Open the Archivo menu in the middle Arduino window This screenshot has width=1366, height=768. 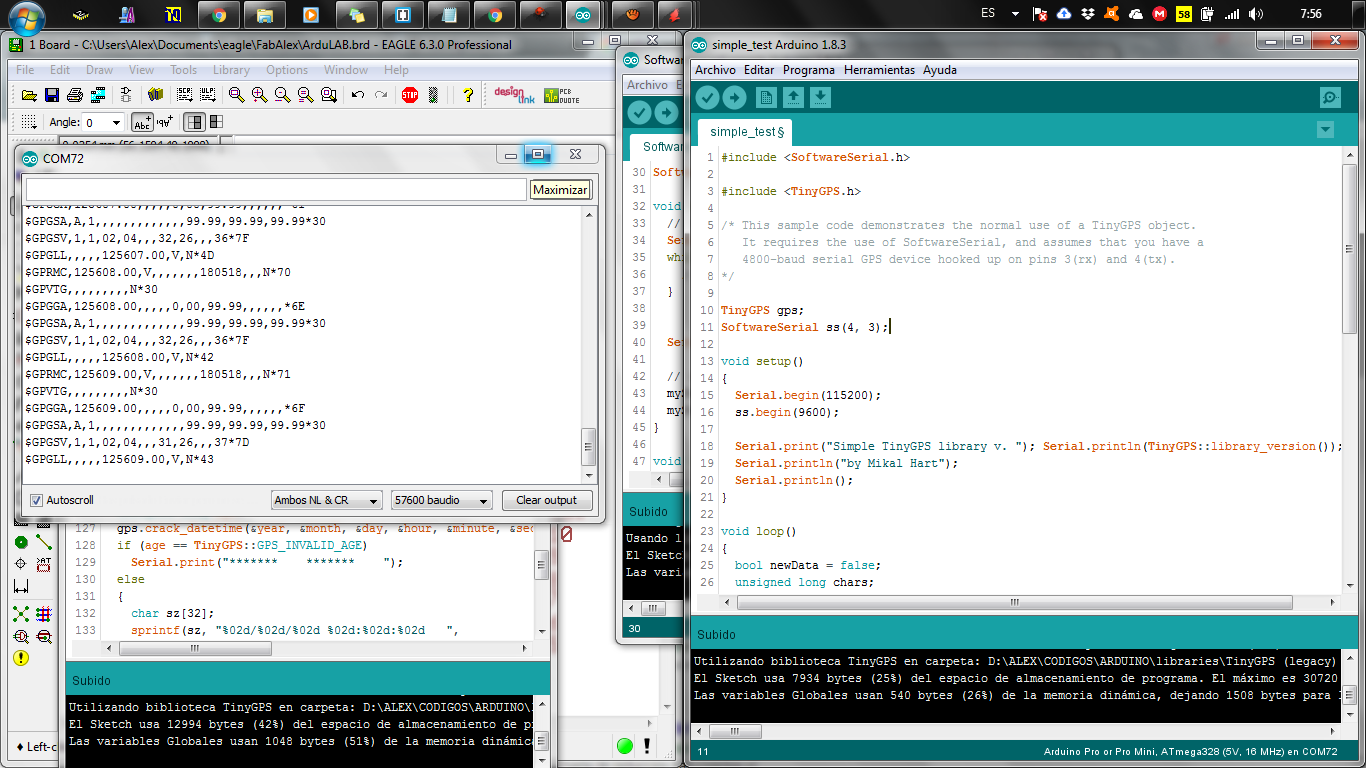[x=647, y=85]
